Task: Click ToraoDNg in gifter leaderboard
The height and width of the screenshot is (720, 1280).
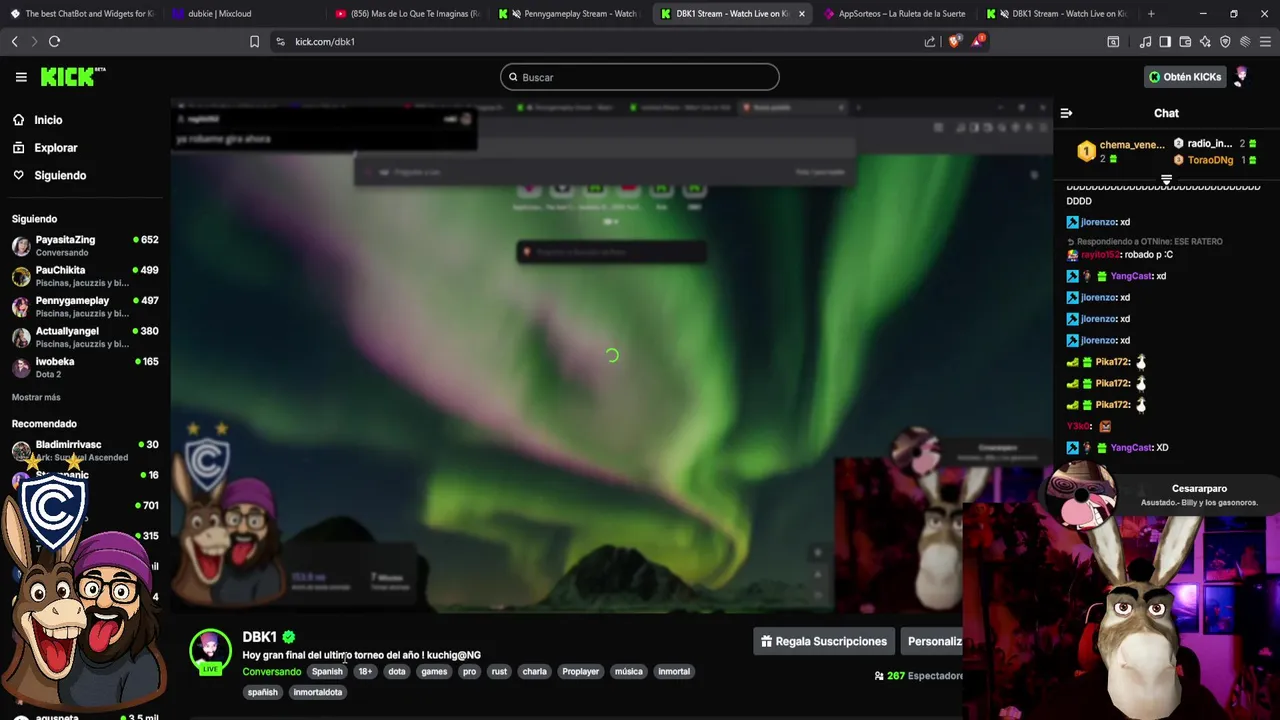Action: pos(1210,160)
